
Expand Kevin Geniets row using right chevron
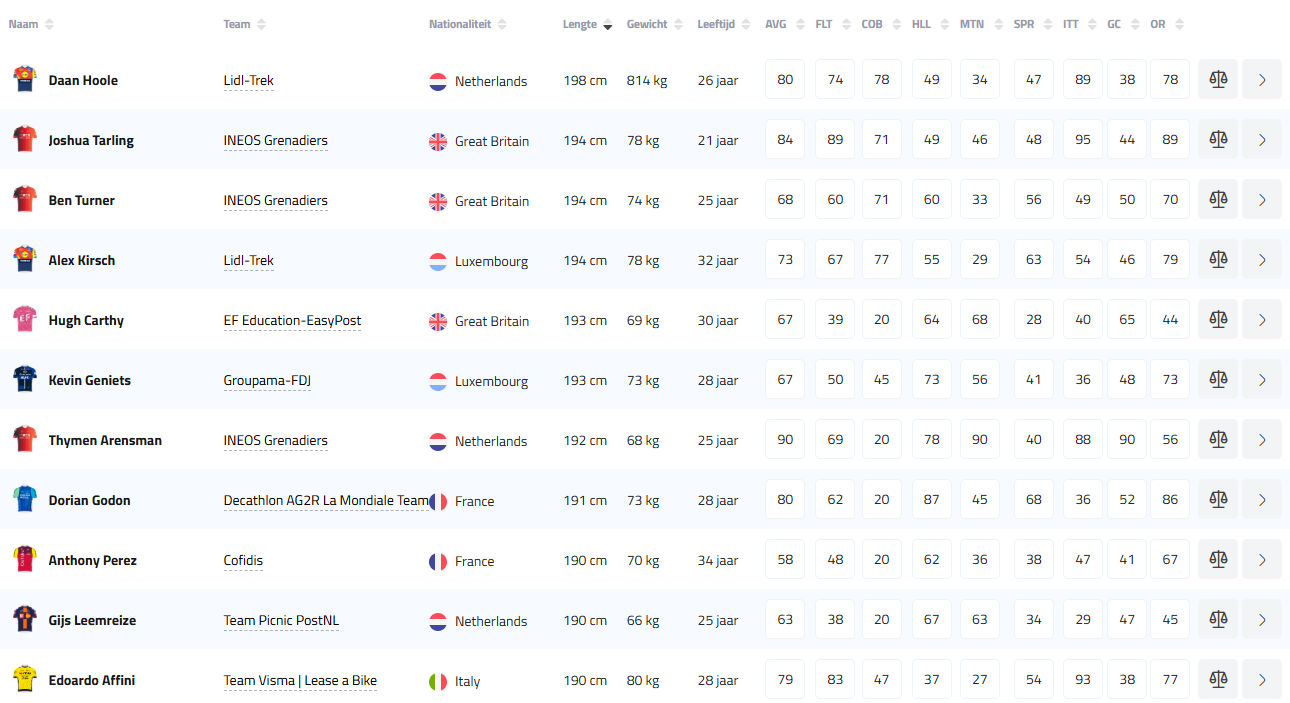coord(1261,380)
